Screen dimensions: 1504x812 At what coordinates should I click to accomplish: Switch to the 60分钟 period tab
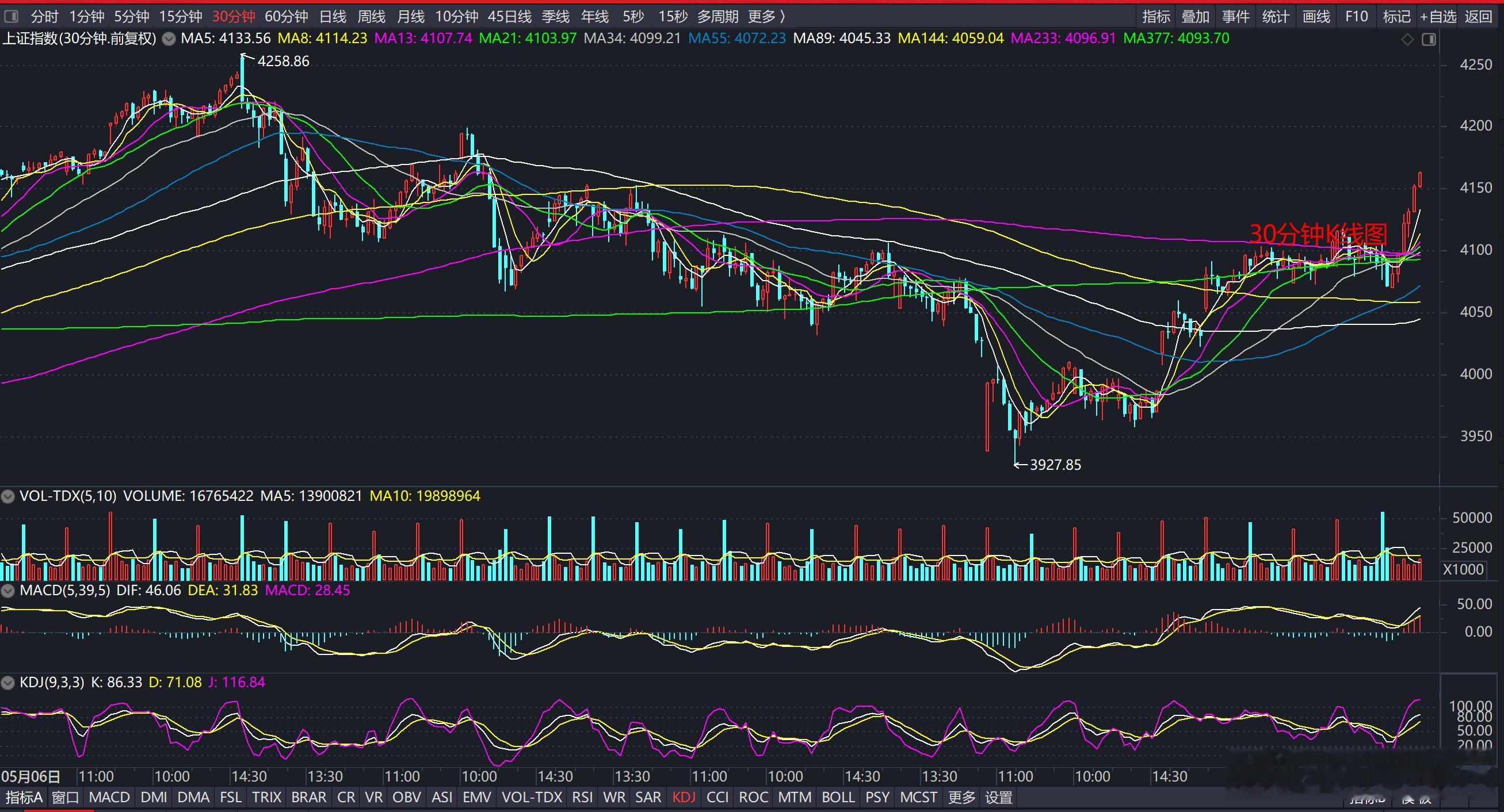click(286, 16)
